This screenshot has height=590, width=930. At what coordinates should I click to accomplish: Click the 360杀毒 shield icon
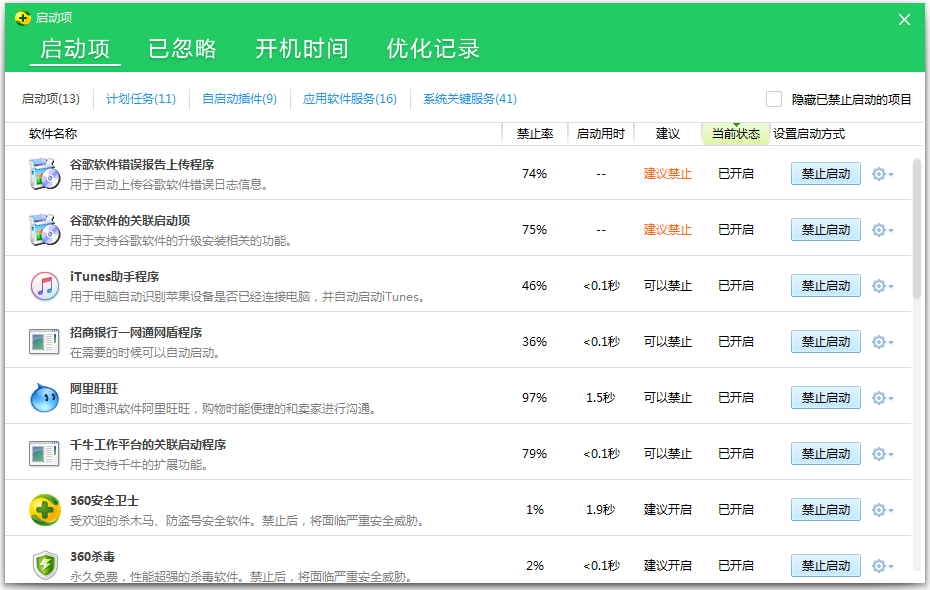[44, 565]
